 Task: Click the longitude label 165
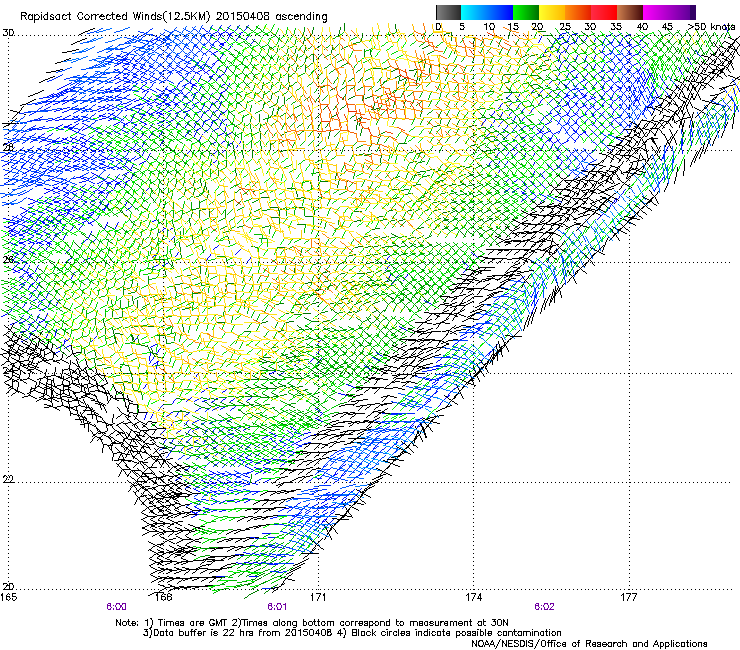point(8,597)
